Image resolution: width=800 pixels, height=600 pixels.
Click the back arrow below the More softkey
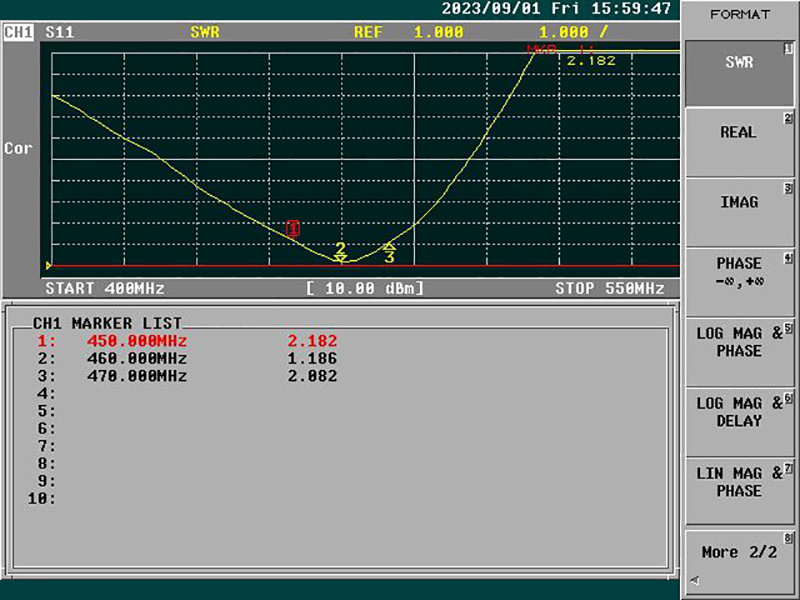click(695, 580)
